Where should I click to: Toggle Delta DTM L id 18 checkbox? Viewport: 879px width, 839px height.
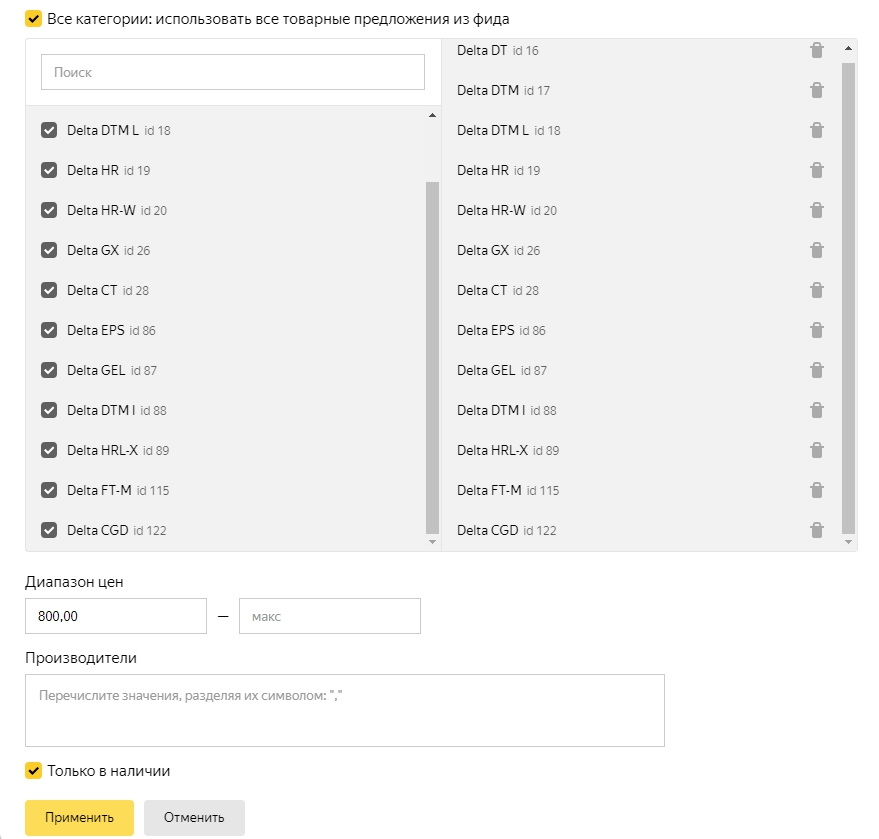(49, 130)
